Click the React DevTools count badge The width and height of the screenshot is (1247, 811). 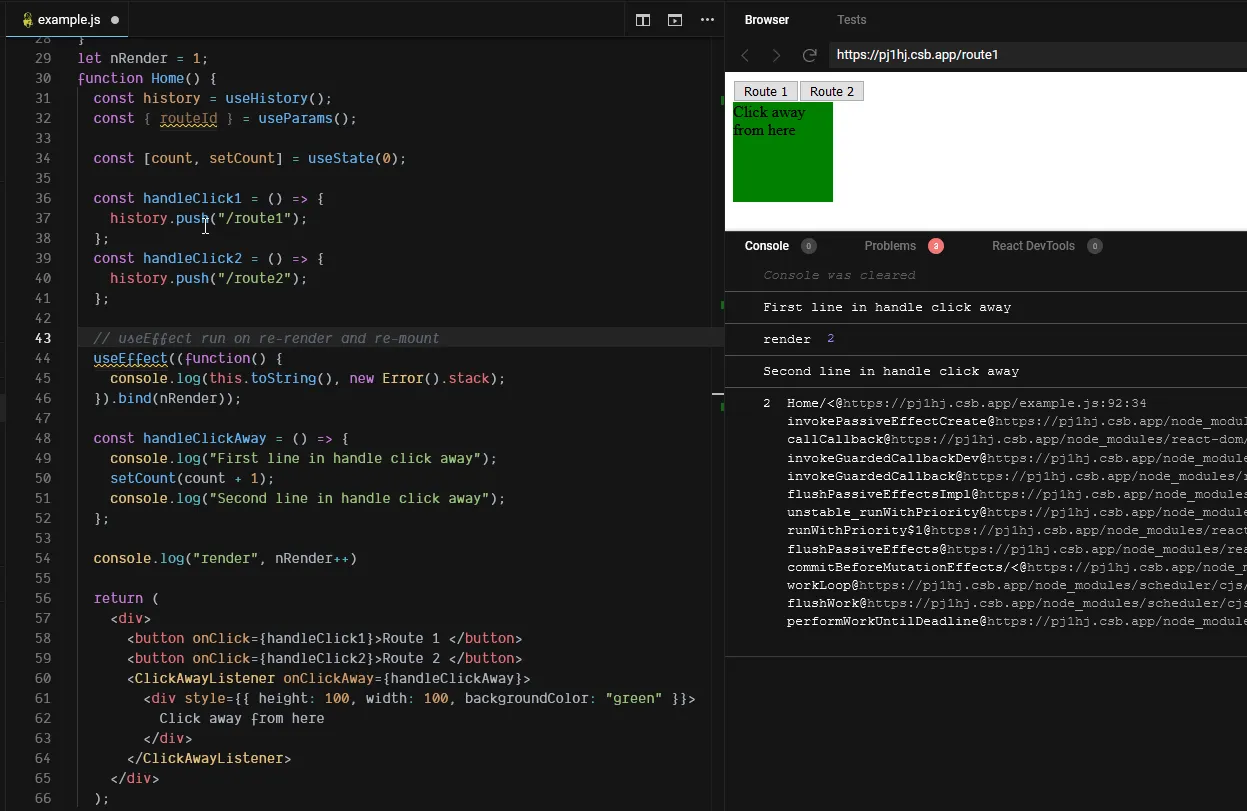[x=1095, y=246]
